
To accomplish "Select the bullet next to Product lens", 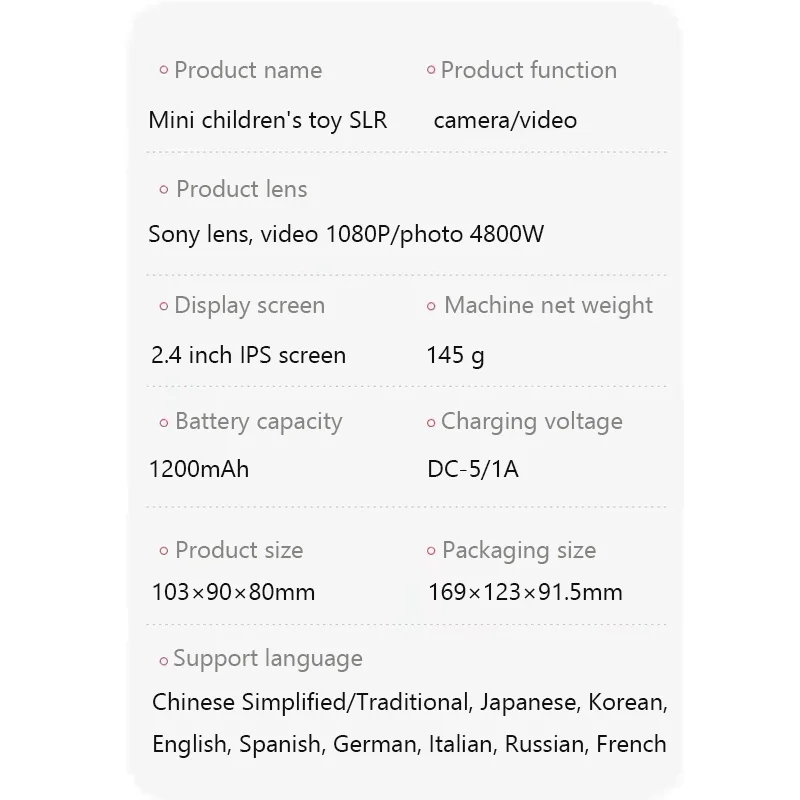I will click(164, 190).
